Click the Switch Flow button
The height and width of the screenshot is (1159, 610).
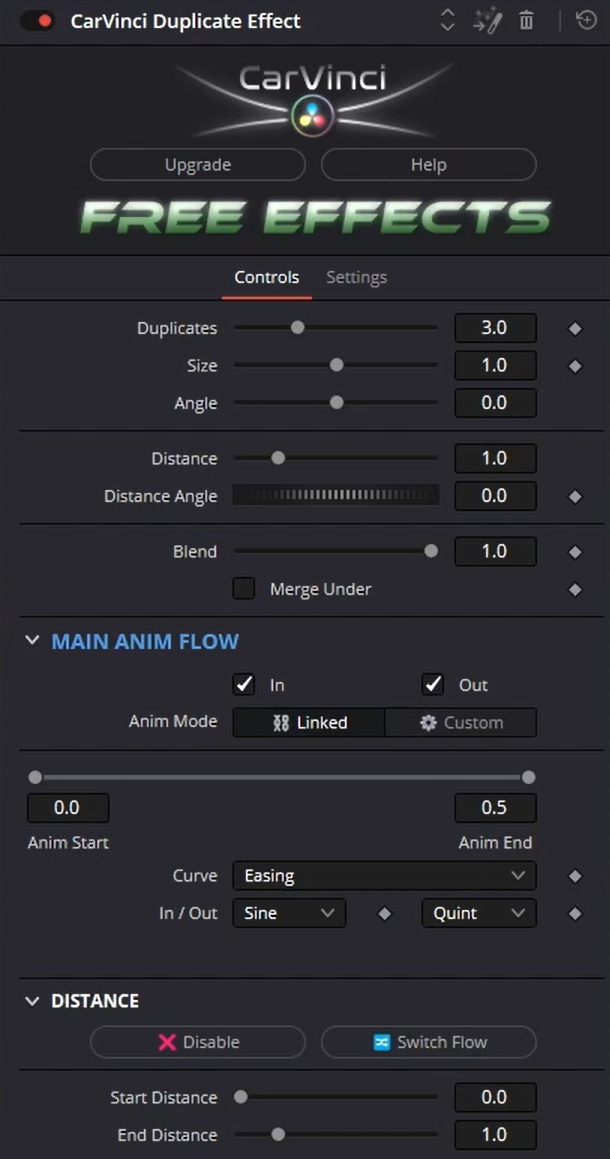point(429,1042)
